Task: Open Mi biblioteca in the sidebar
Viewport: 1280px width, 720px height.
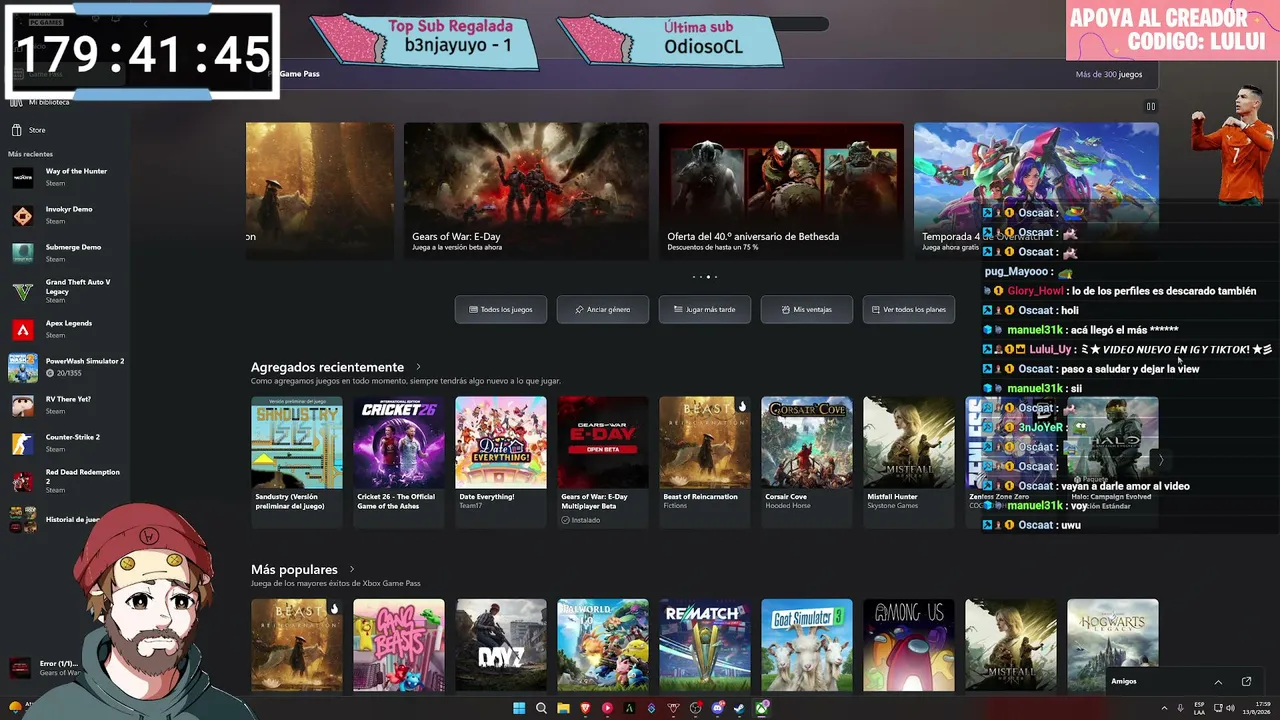Action: point(49,102)
